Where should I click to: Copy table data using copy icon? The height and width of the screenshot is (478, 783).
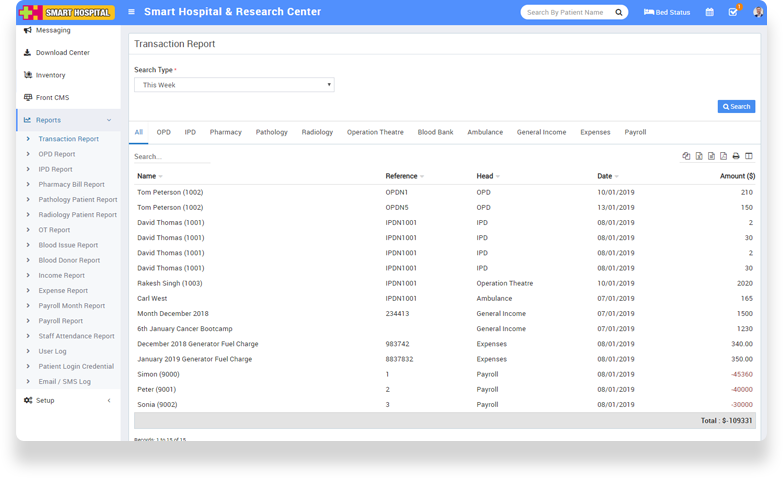[686, 156]
